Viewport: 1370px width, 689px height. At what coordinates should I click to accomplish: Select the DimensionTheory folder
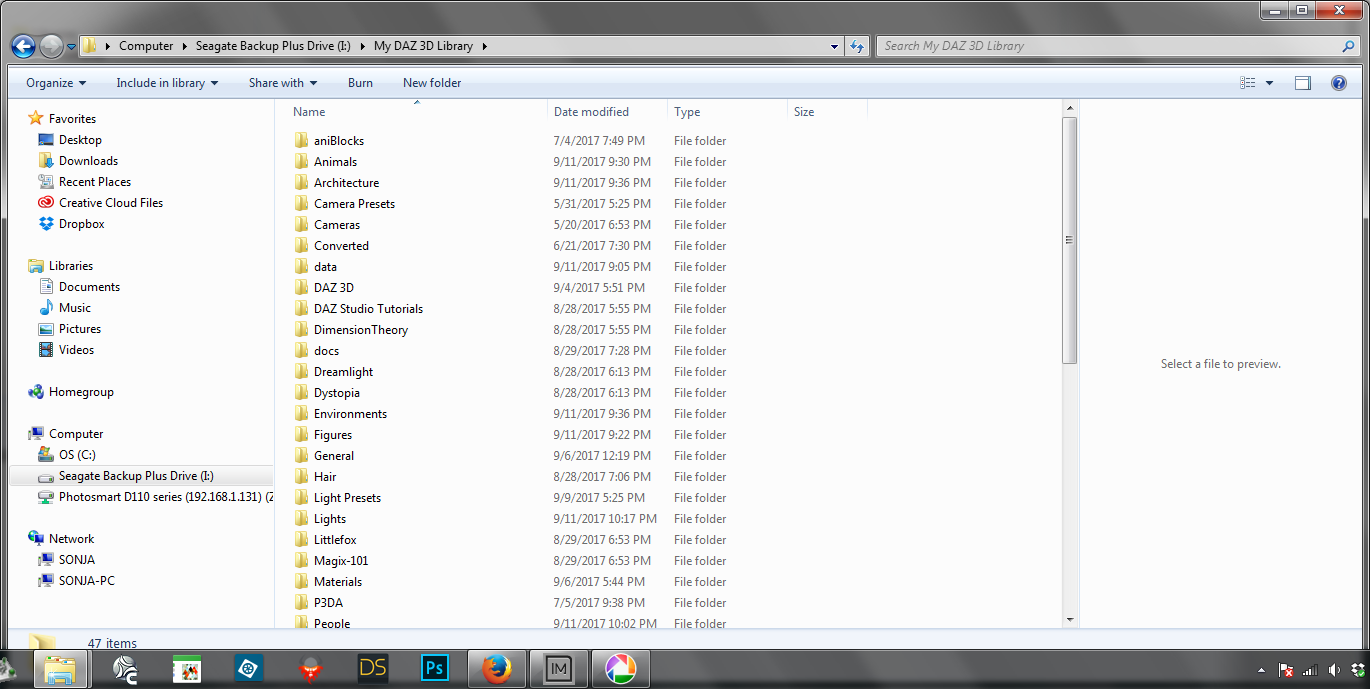(360, 330)
